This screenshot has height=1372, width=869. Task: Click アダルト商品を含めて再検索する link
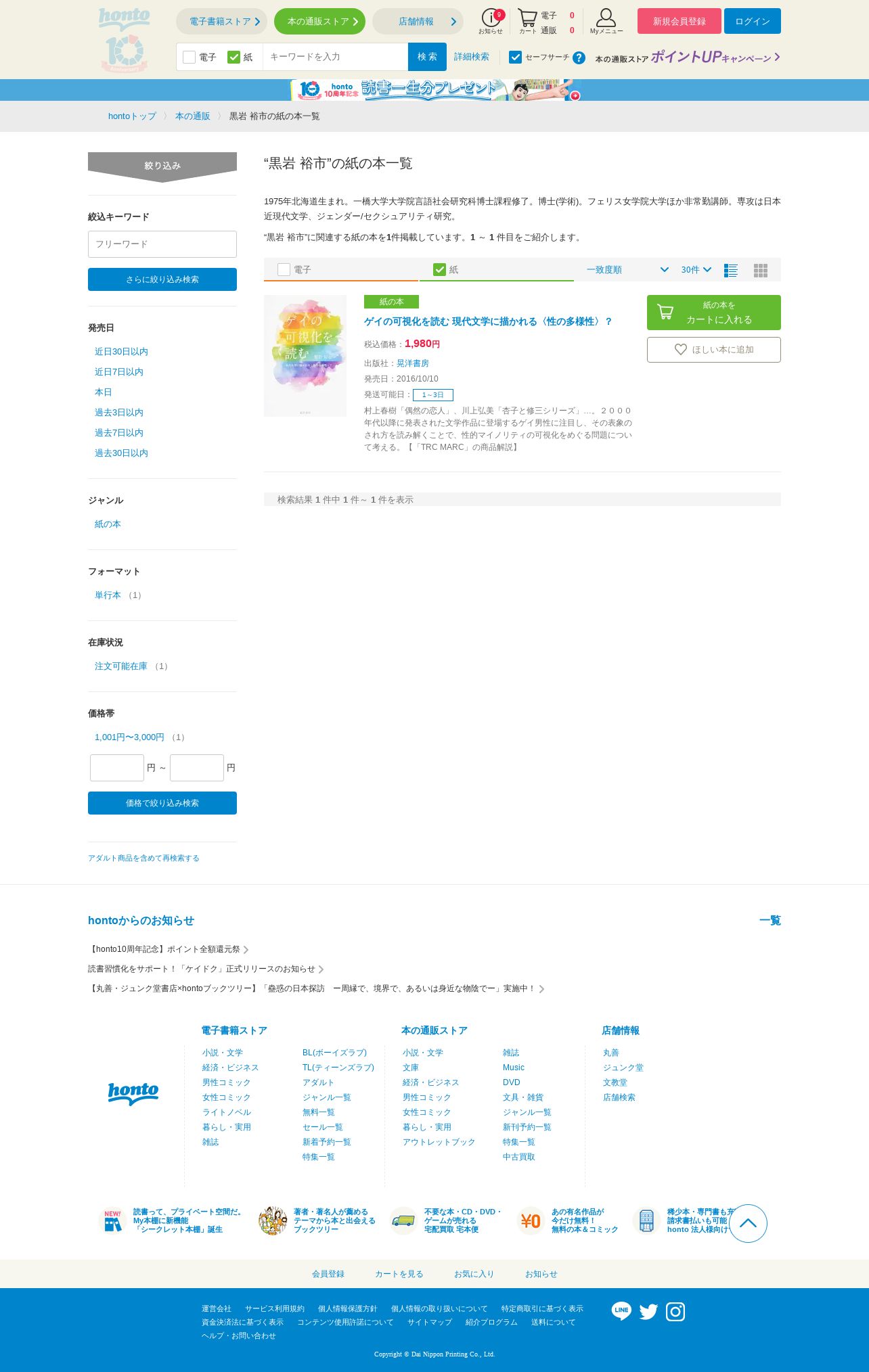click(143, 858)
